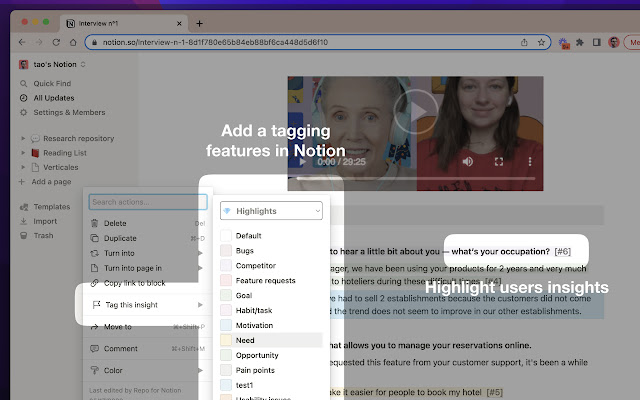
Task: Open the Highlights dropdown
Action: pos(271,211)
